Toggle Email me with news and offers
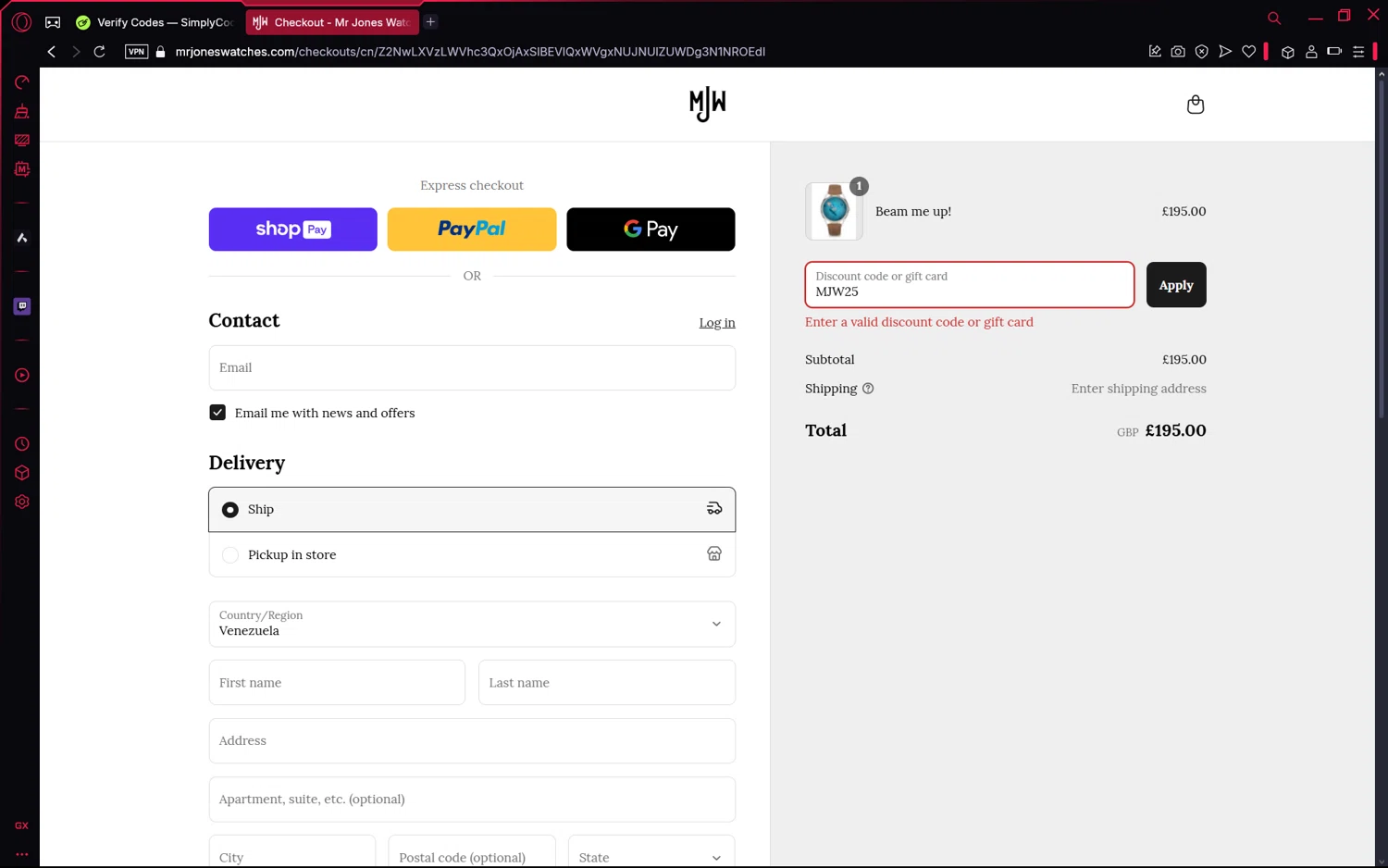The image size is (1388, 868). (217, 413)
